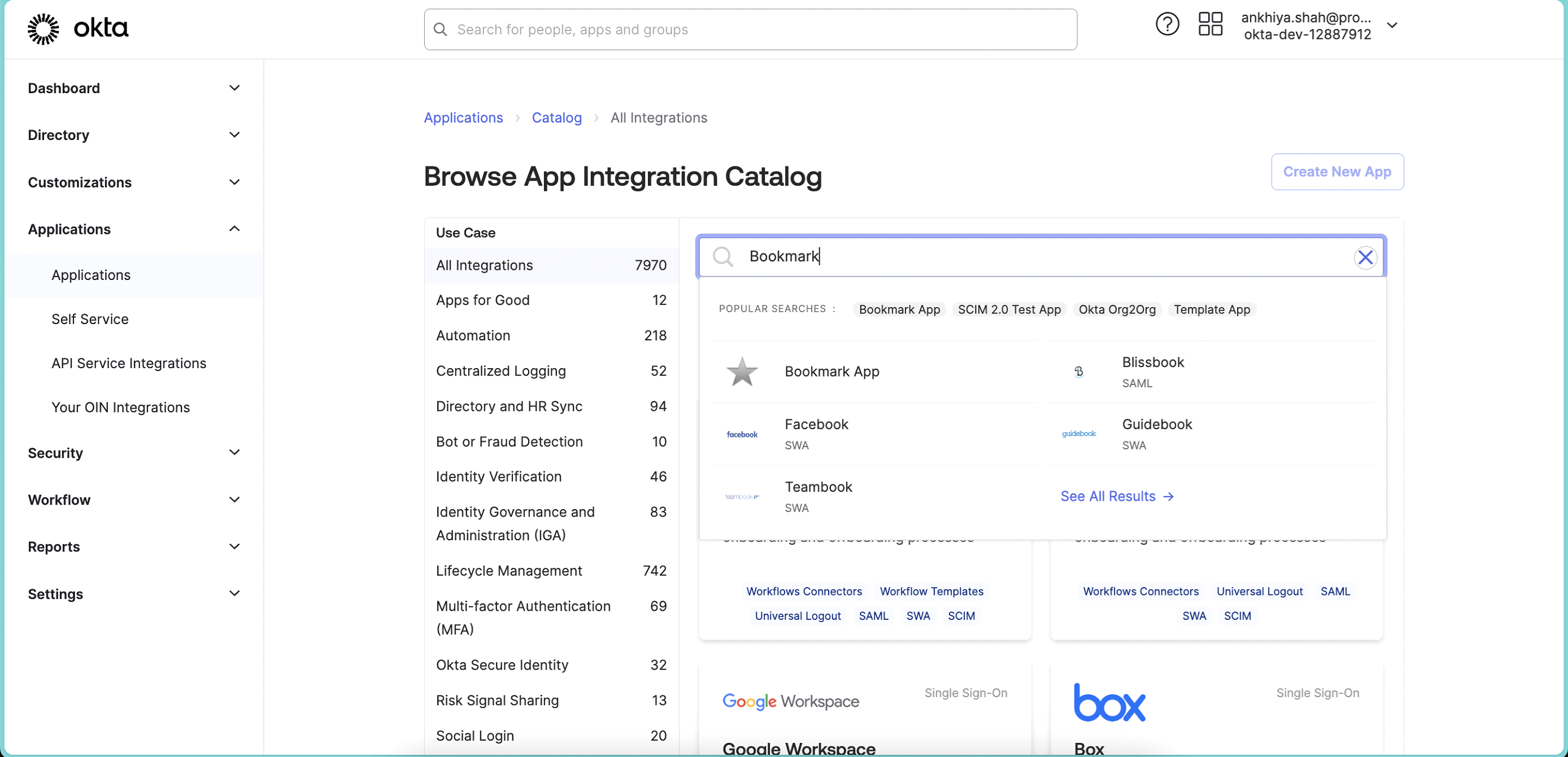Click the Guidebook app icon
This screenshot has height=757, width=1568.
pyautogui.click(x=1079, y=434)
